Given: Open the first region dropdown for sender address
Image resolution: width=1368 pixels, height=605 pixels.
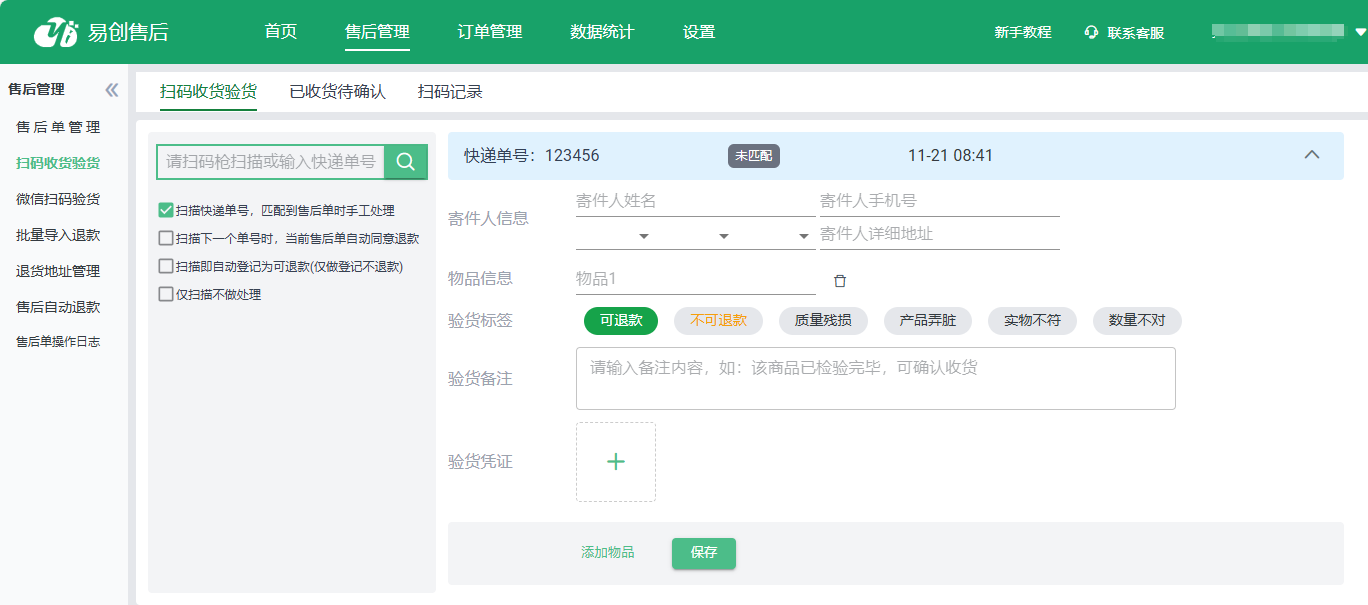Looking at the screenshot, I should 644,236.
